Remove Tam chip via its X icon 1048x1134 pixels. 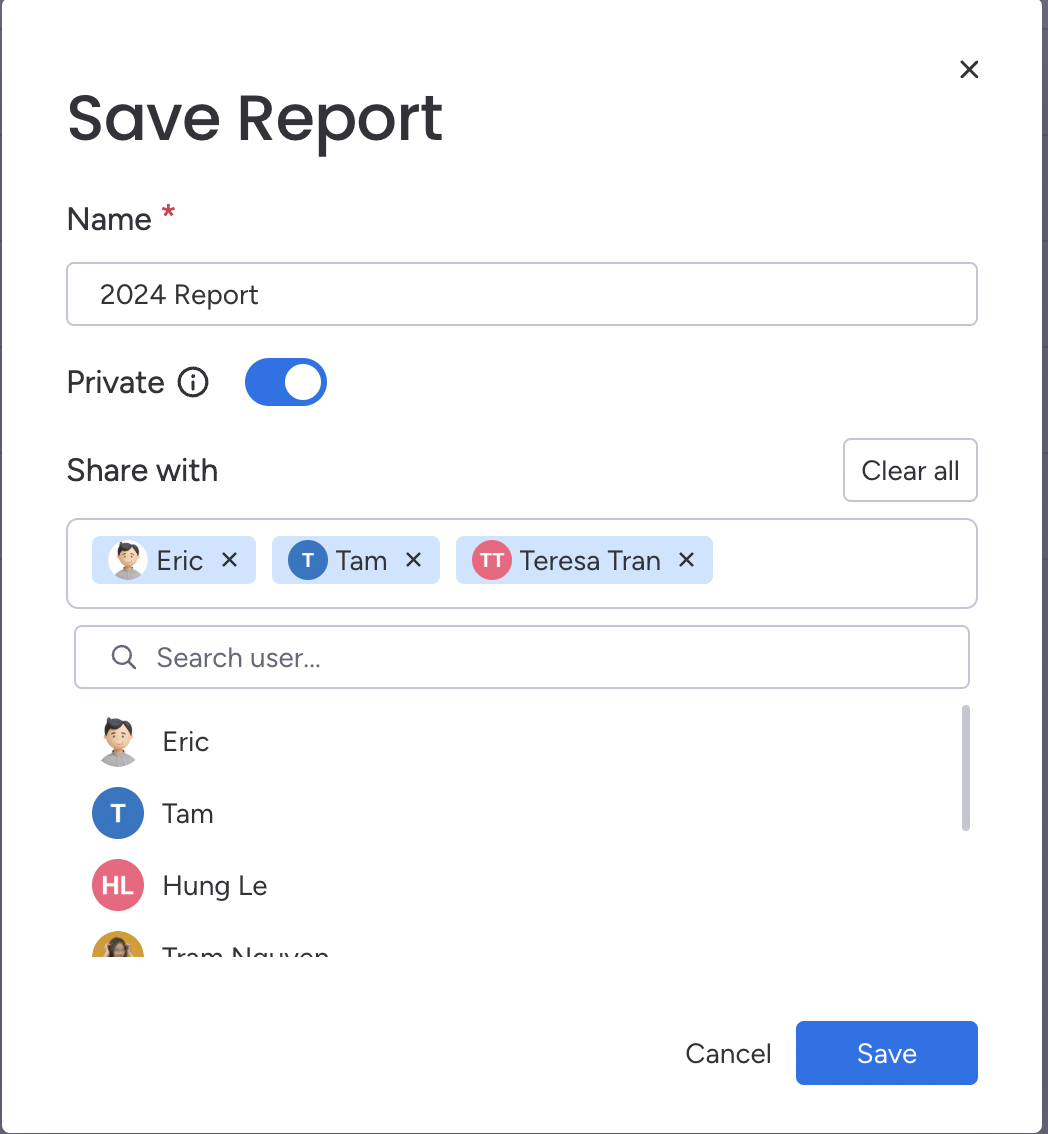point(413,560)
